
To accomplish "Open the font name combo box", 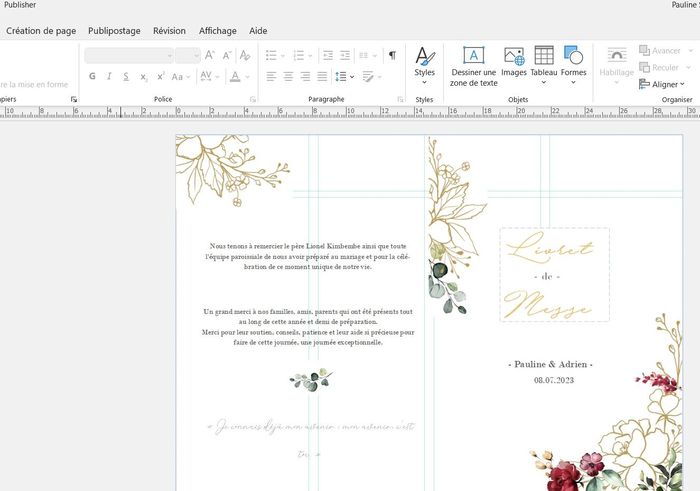I will click(129, 55).
